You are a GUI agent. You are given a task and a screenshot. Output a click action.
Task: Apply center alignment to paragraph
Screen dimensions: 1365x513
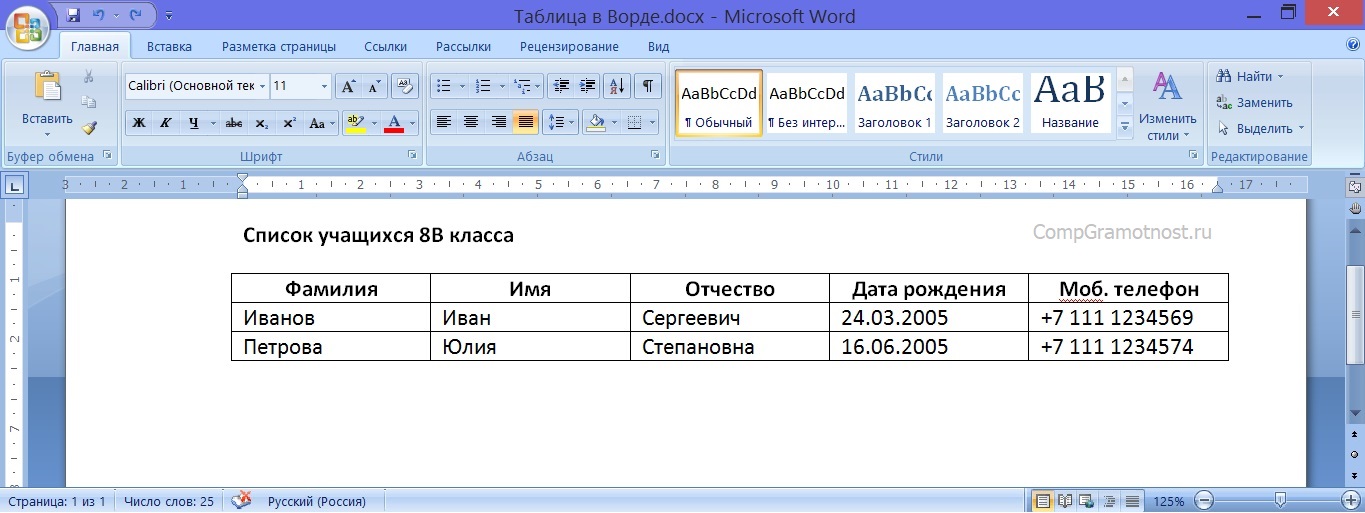pyautogui.click(x=471, y=123)
